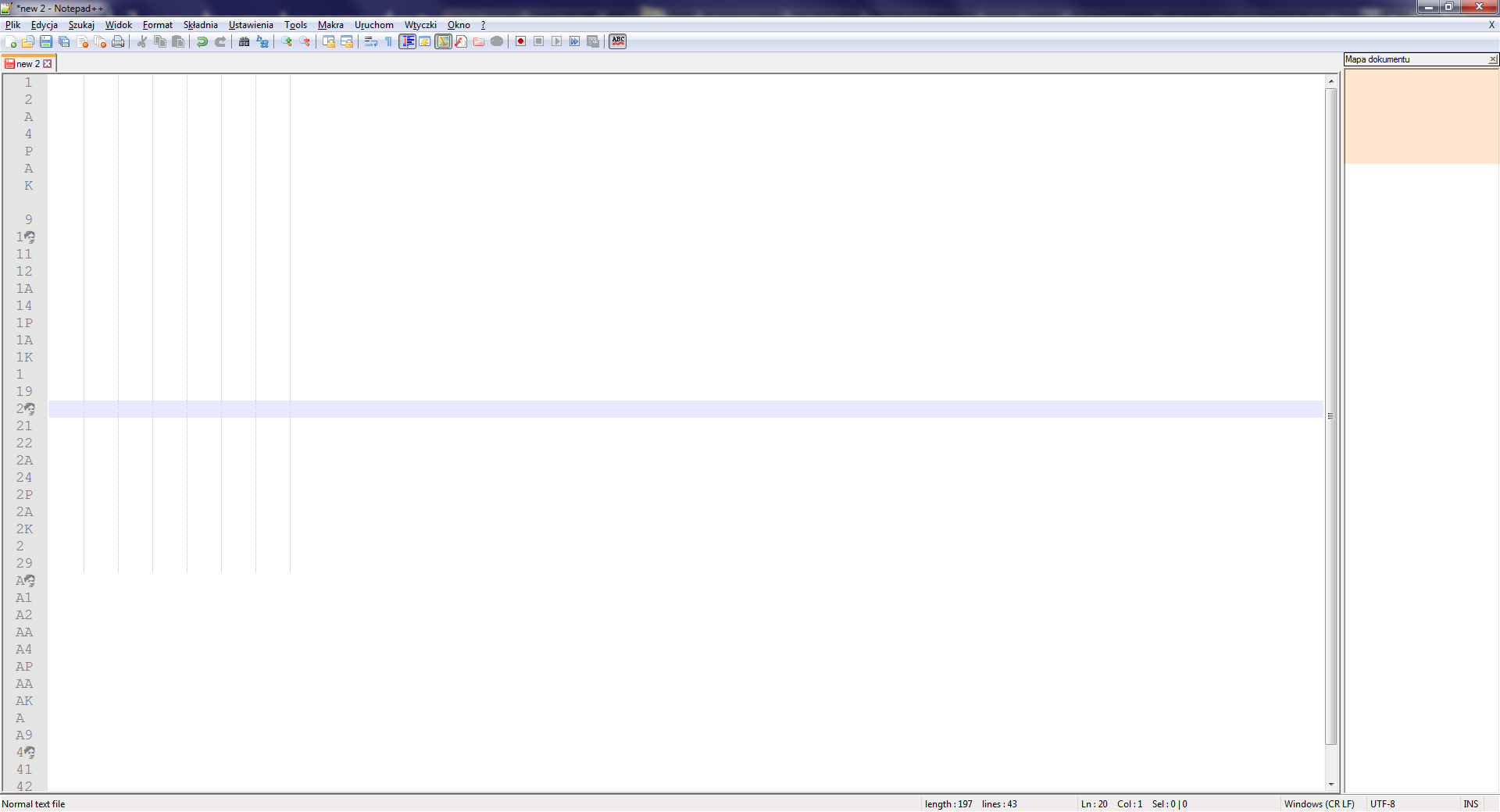The width and height of the screenshot is (1500, 812).
Task: Open a file using the folder icon
Action: click(28, 41)
